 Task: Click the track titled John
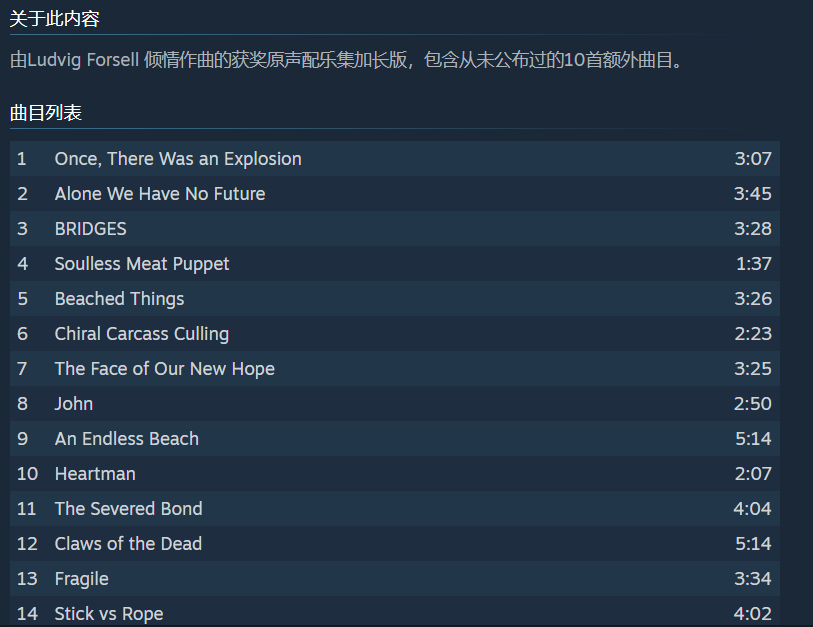pos(395,403)
